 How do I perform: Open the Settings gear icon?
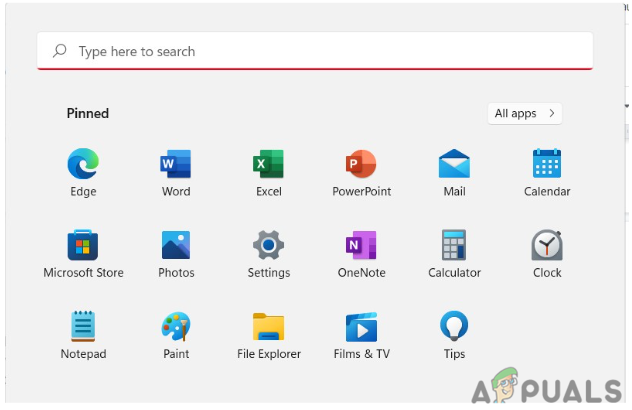click(x=268, y=245)
